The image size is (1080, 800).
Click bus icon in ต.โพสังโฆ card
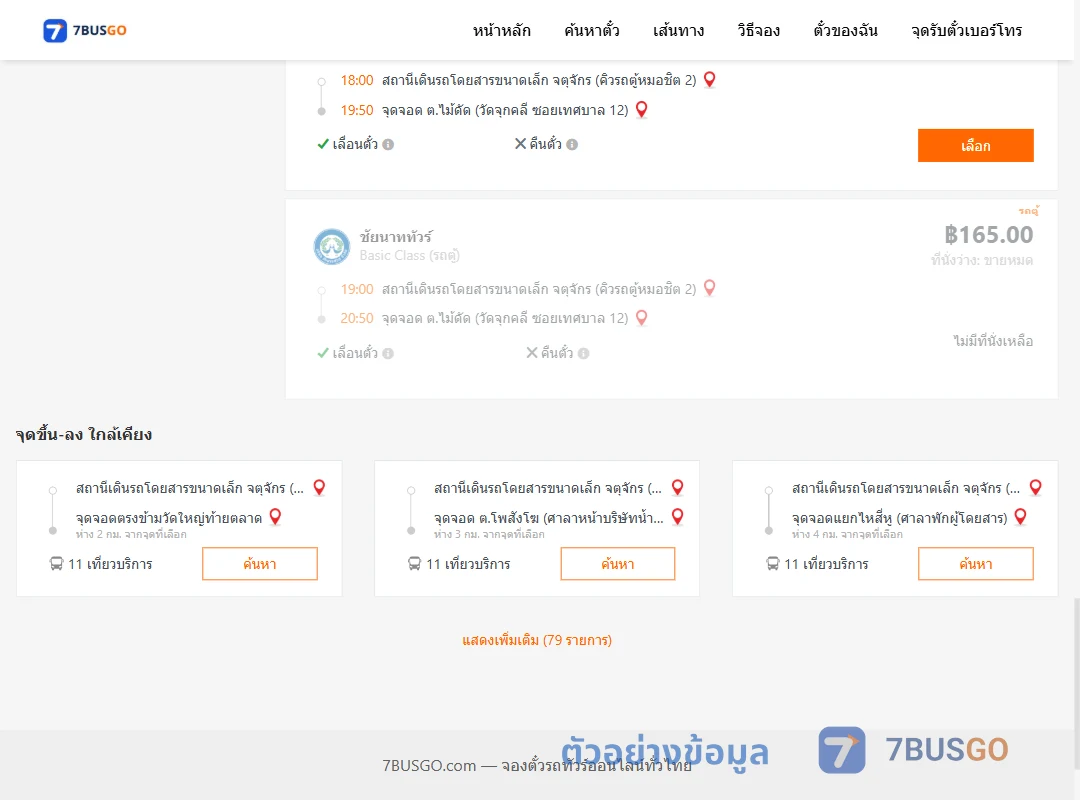click(414, 564)
